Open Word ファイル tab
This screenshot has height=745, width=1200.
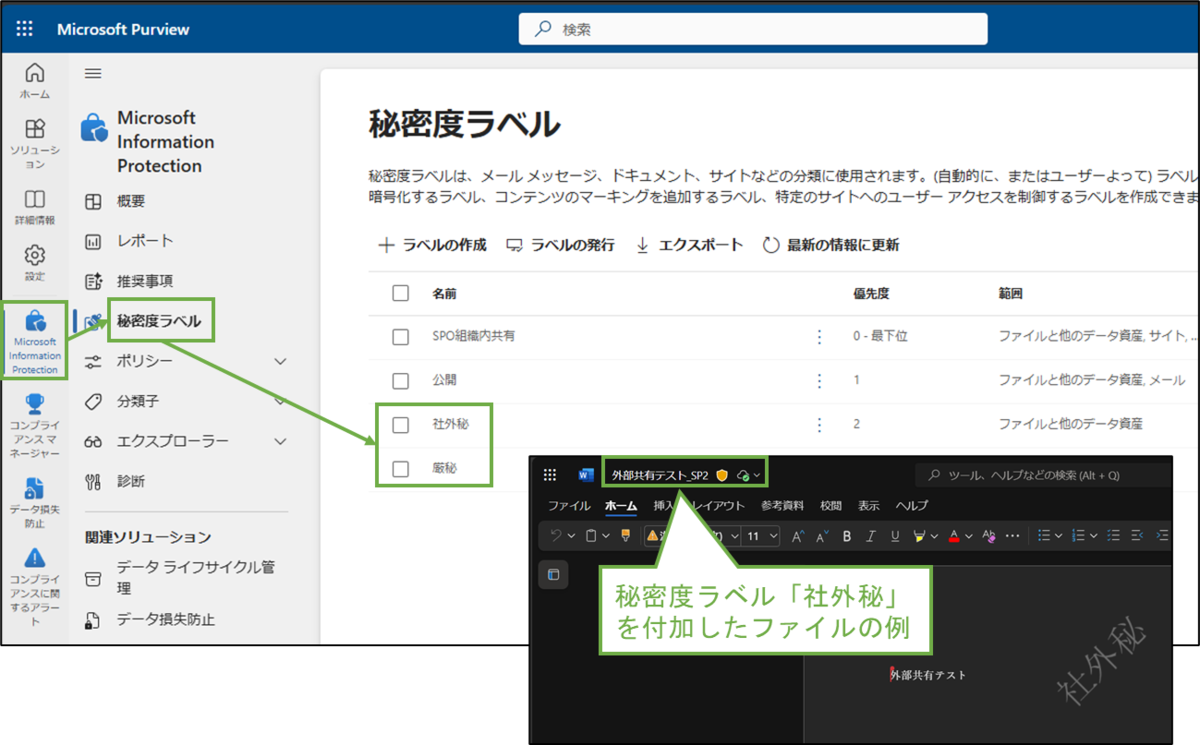pos(569,506)
